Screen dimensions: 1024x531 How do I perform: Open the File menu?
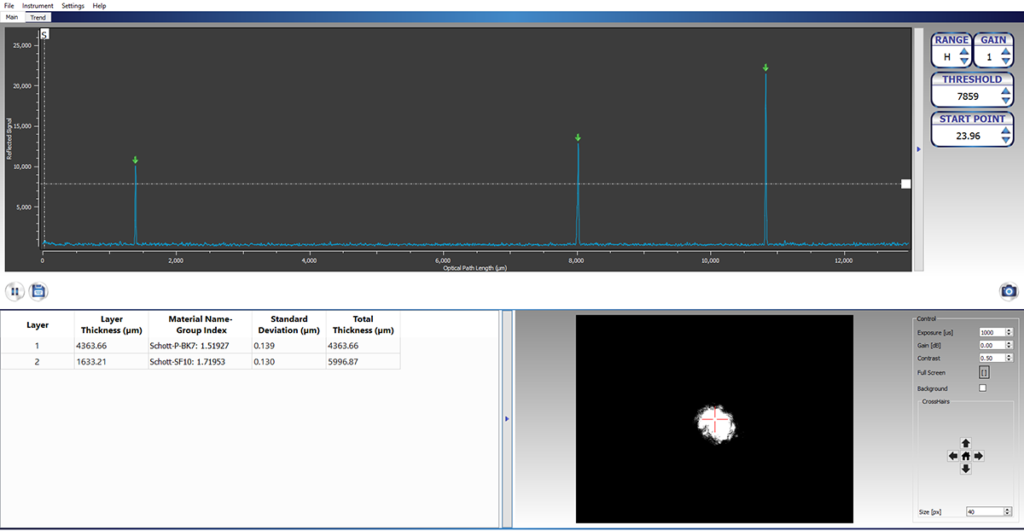point(8,5)
